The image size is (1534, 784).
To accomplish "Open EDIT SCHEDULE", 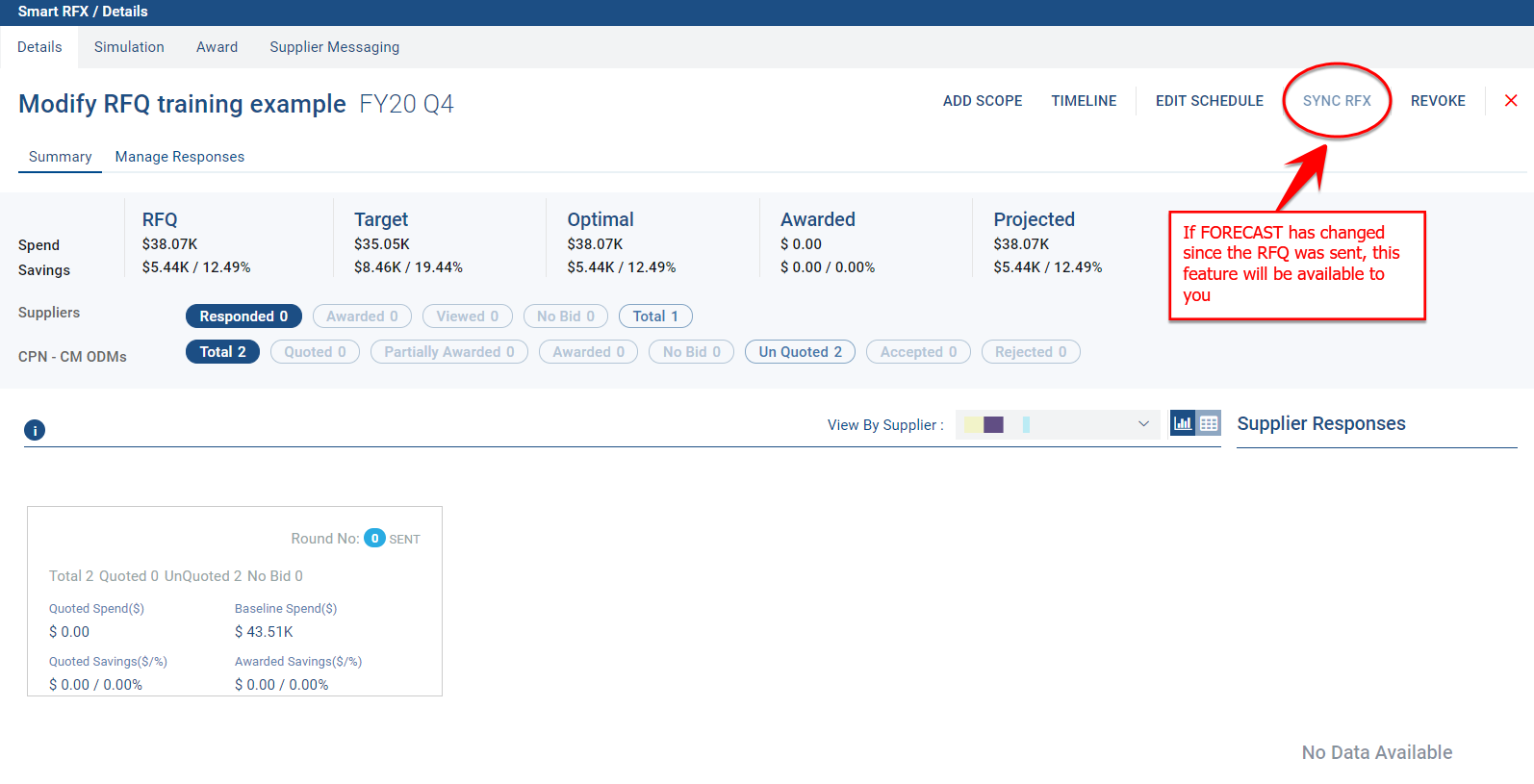I will (x=1209, y=101).
